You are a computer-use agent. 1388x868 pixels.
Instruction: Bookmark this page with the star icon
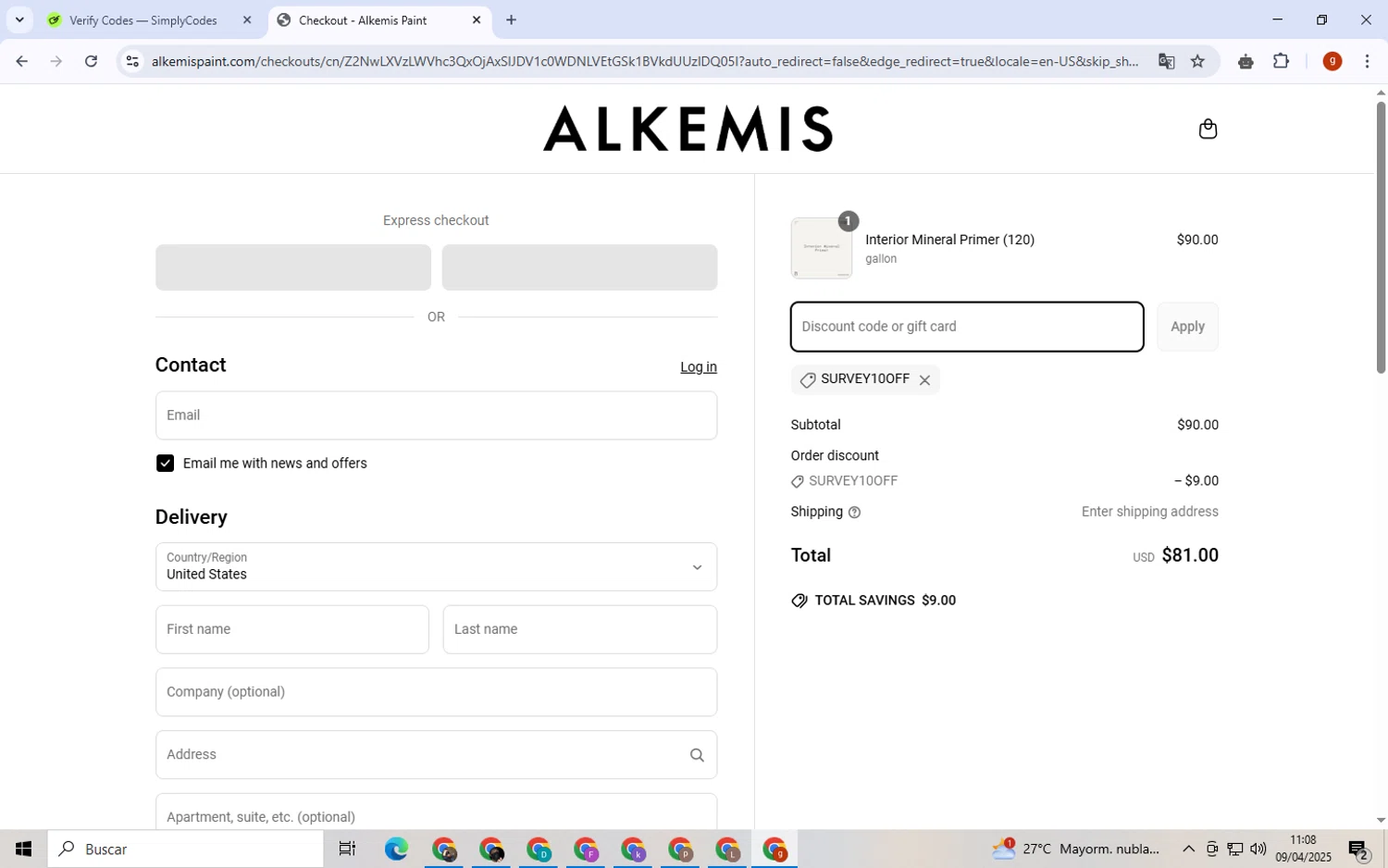tap(1197, 61)
